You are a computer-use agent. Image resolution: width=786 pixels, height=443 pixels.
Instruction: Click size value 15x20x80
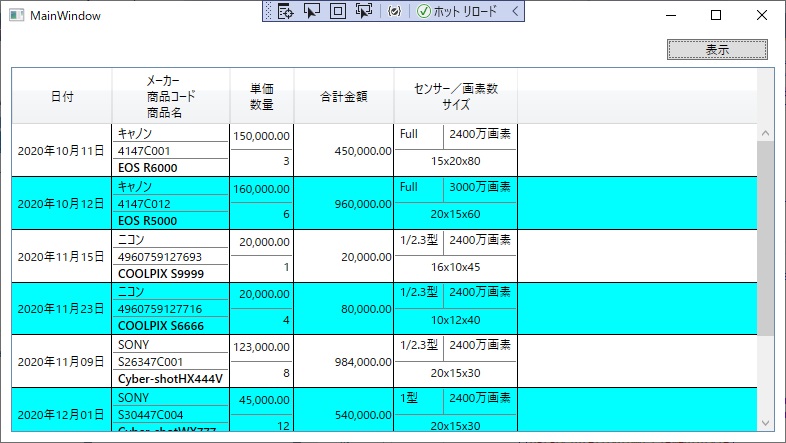point(455,161)
